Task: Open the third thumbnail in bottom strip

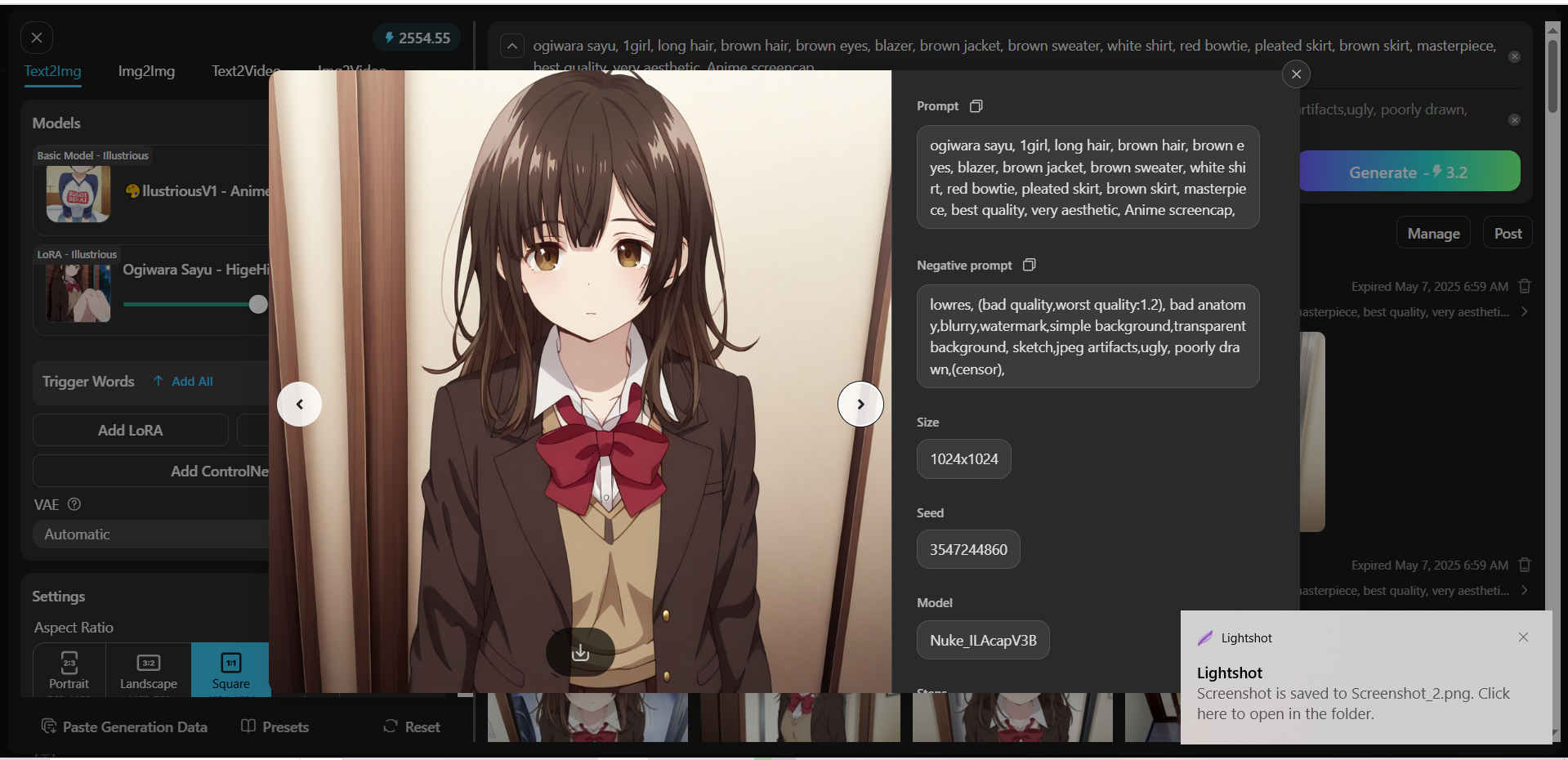Action: tap(1013, 718)
